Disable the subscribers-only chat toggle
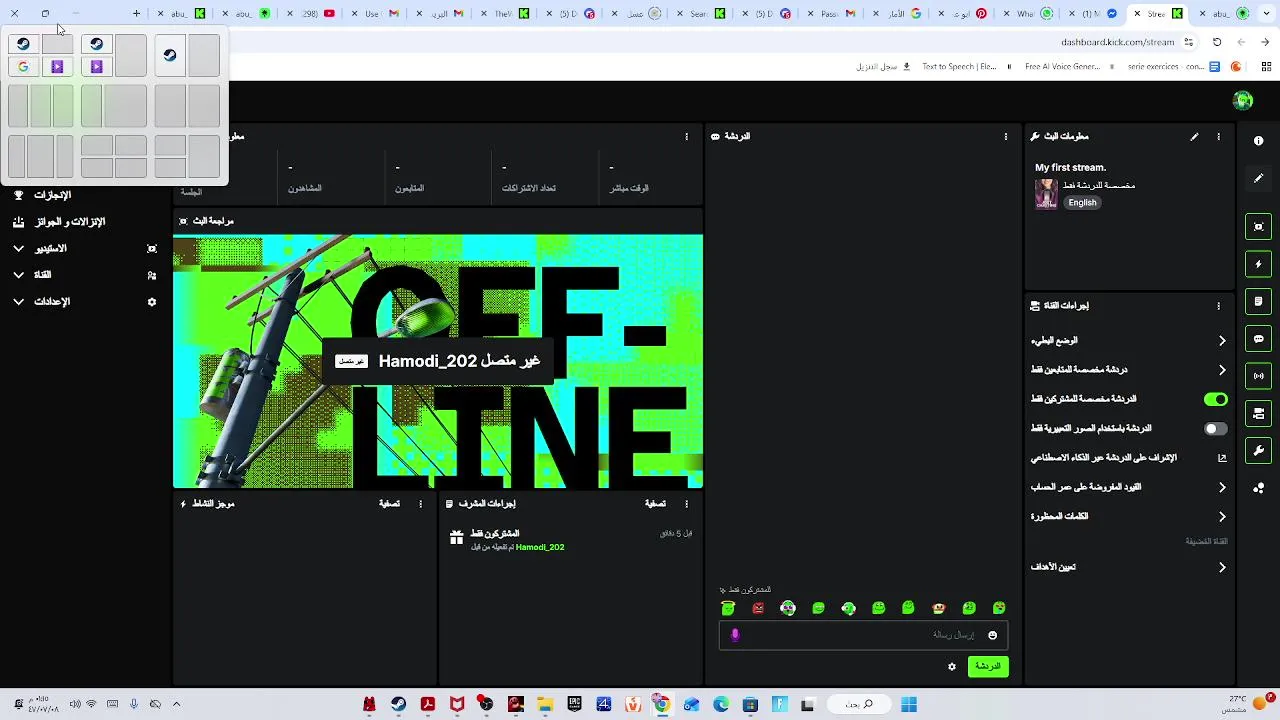 pyautogui.click(x=1215, y=400)
